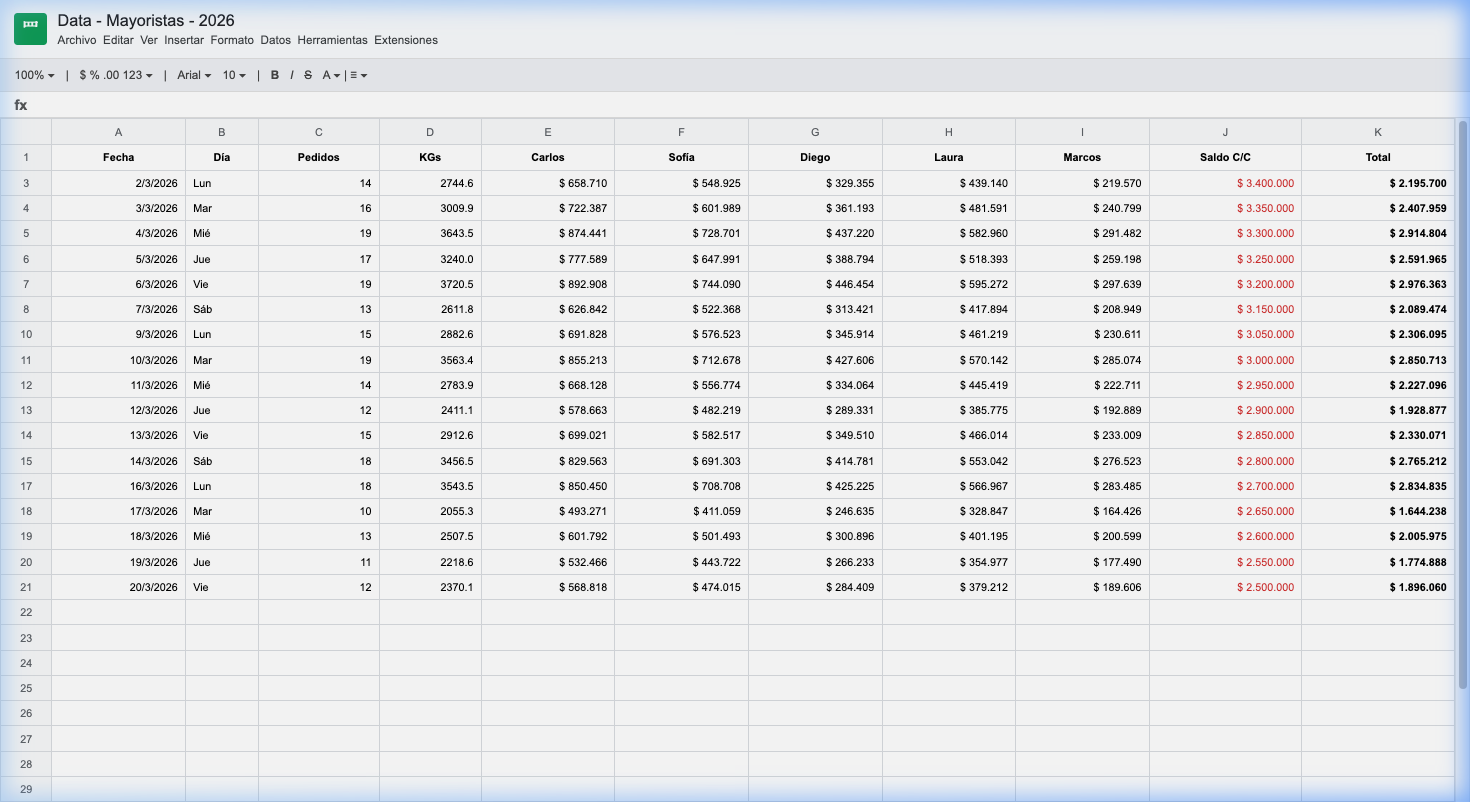1470x802 pixels.
Task: Click the Google Sheets logo icon
Action: tap(29, 28)
